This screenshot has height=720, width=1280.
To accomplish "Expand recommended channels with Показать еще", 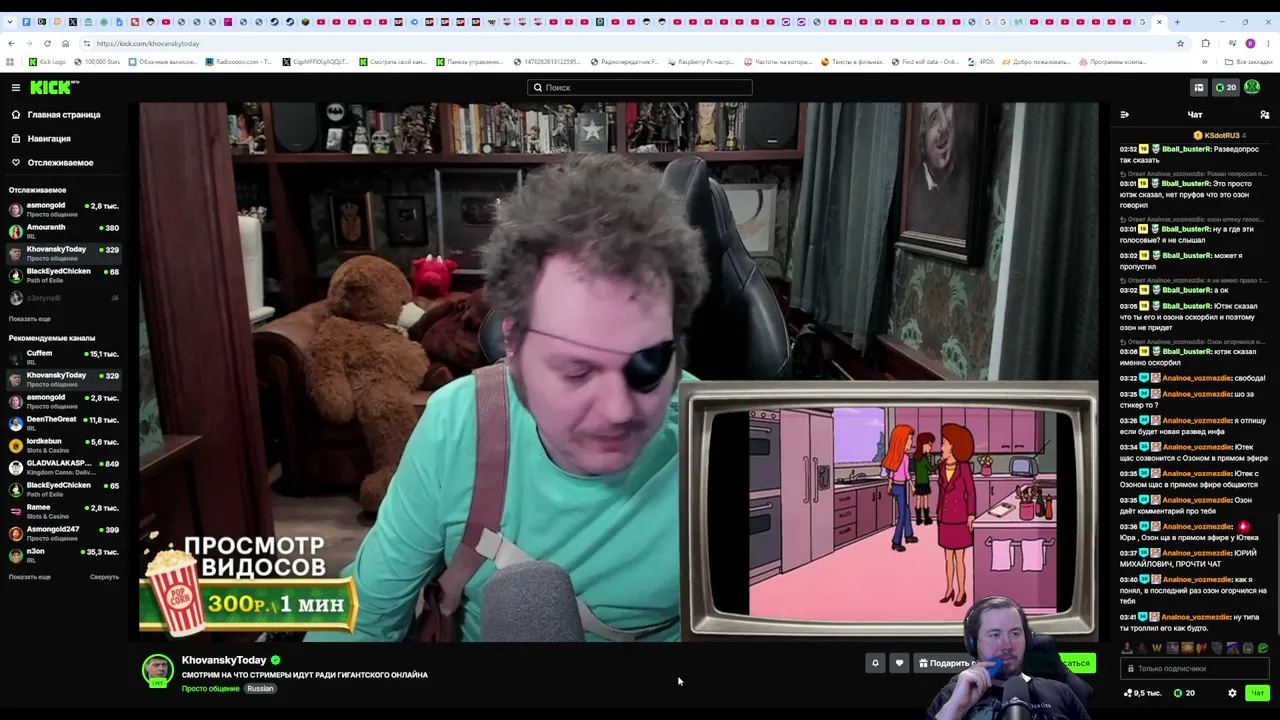I will point(30,577).
